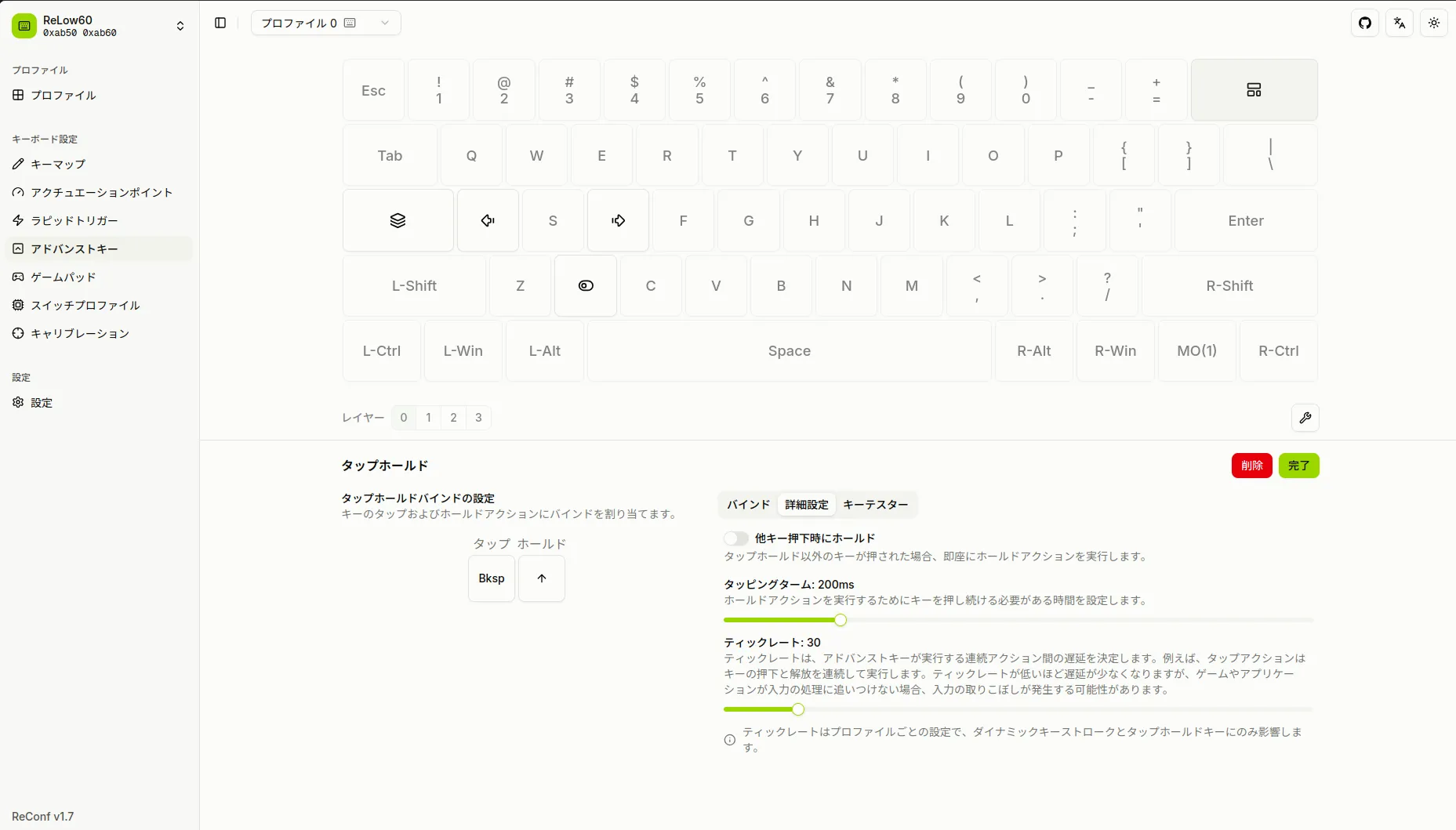Select the Tab key

coord(390,155)
